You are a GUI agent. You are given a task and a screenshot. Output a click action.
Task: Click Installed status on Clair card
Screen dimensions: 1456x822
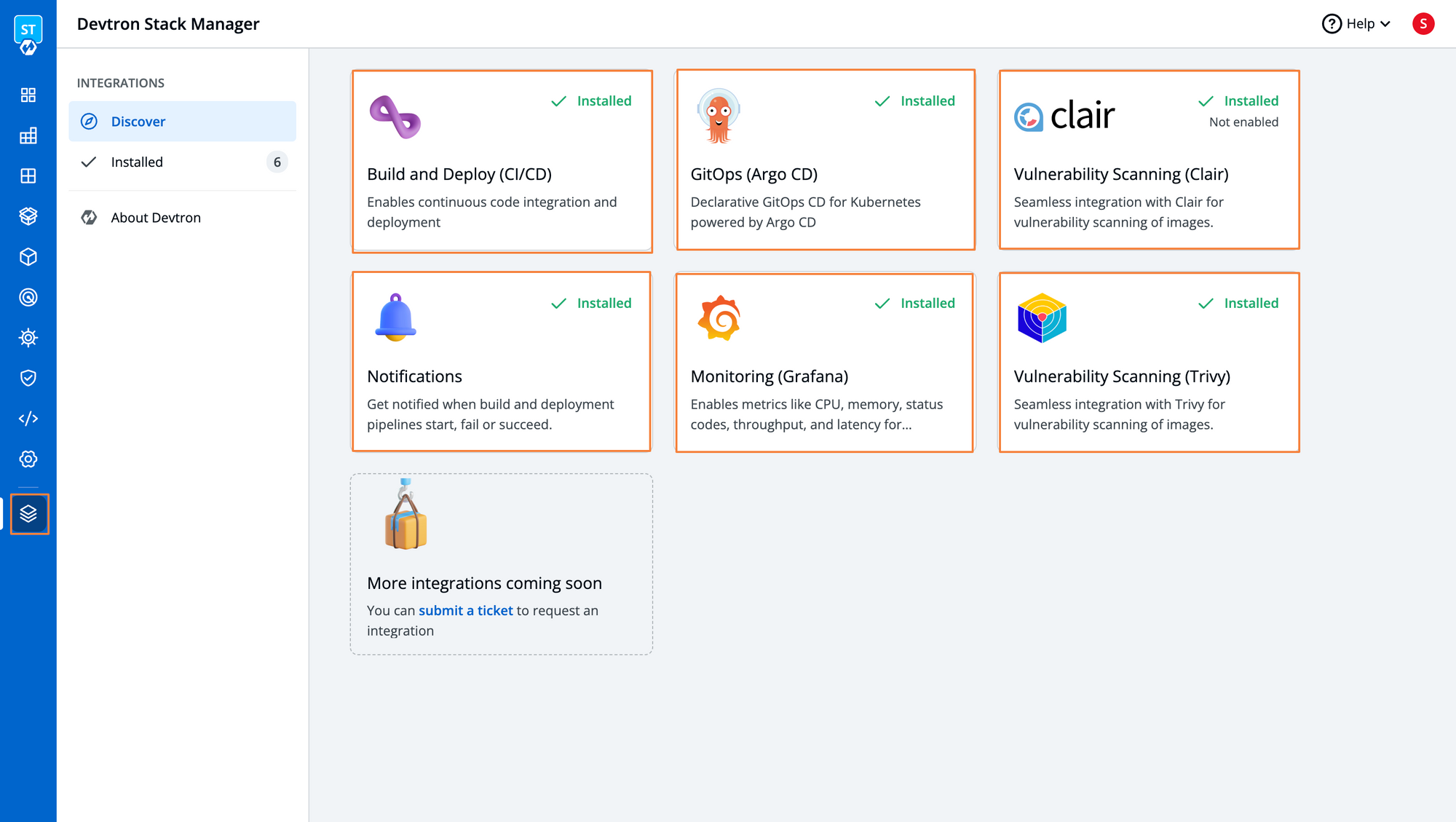tap(1238, 101)
